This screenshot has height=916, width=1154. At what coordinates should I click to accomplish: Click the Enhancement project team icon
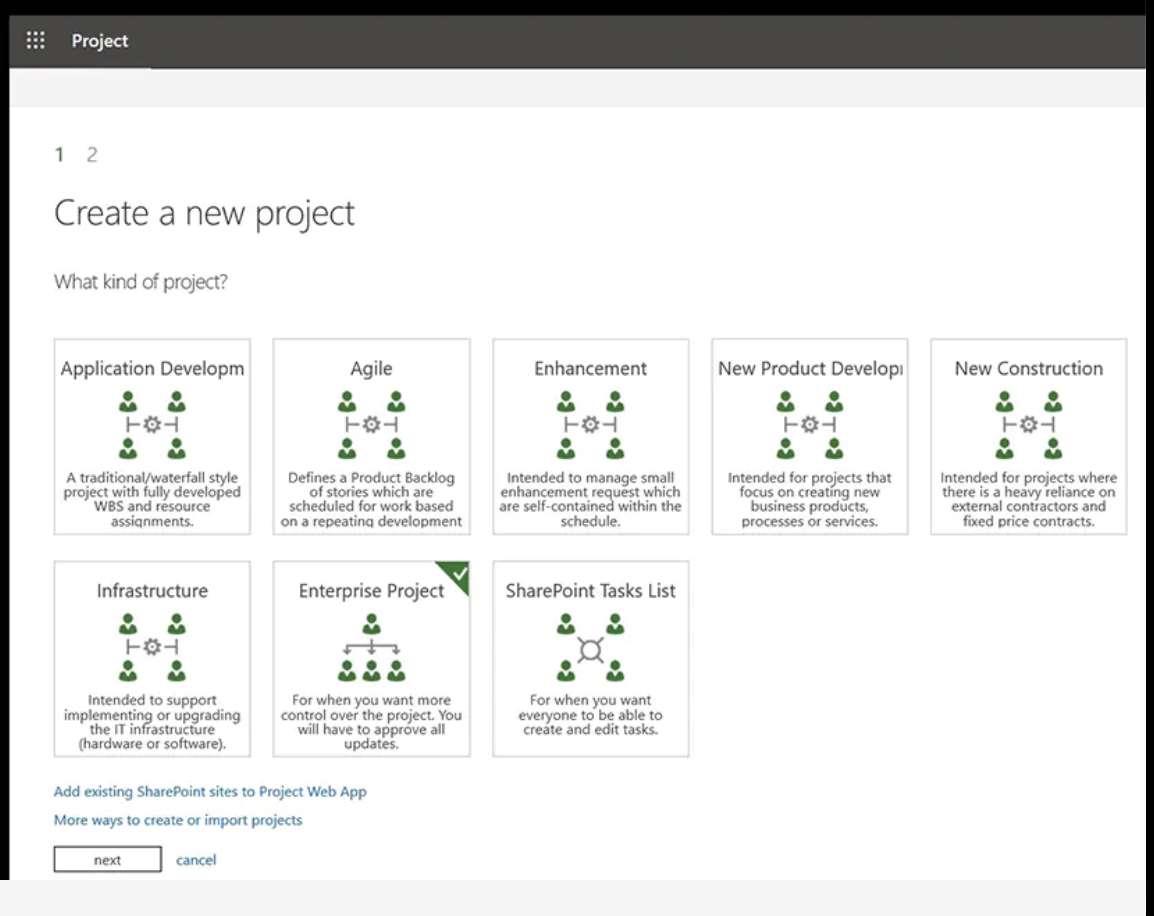coord(590,425)
